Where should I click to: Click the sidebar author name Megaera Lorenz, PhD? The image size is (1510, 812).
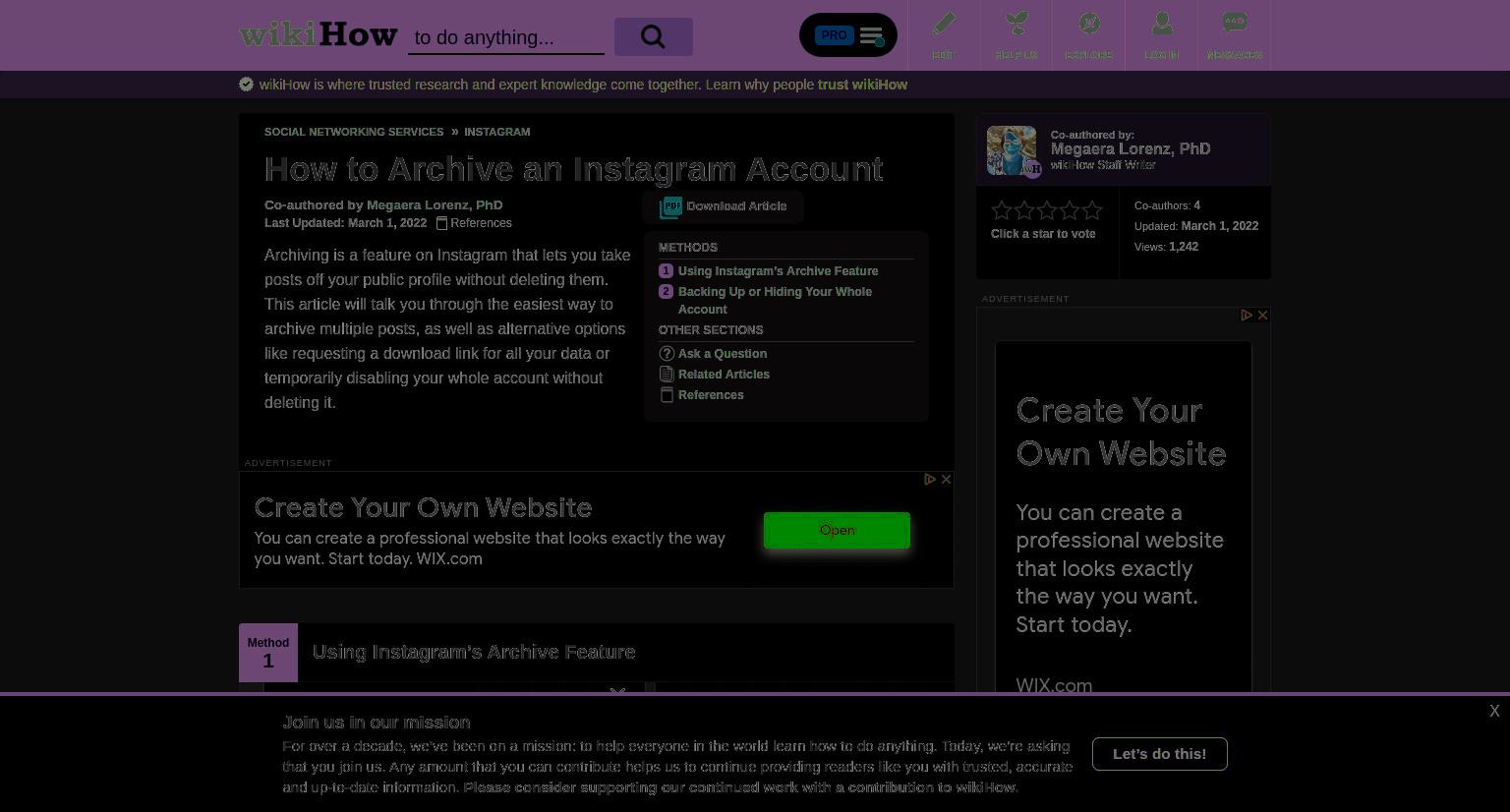click(x=1131, y=149)
